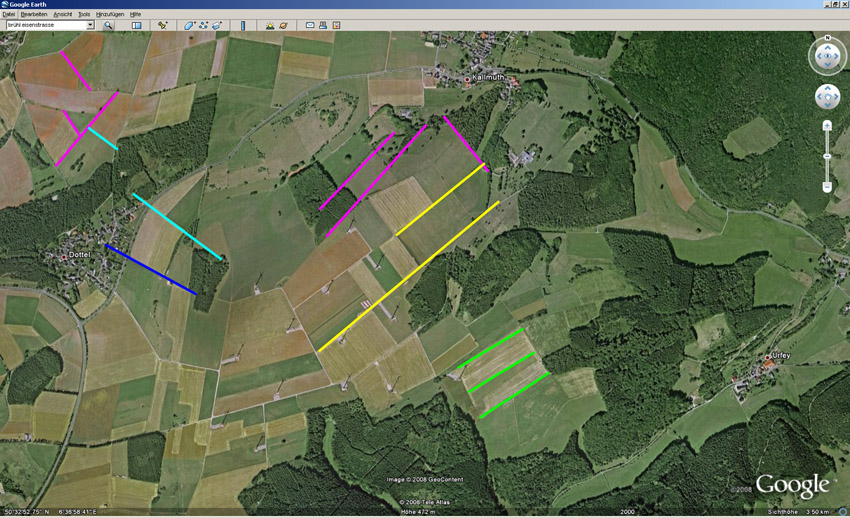Open the Tools menu

tap(84, 14)
